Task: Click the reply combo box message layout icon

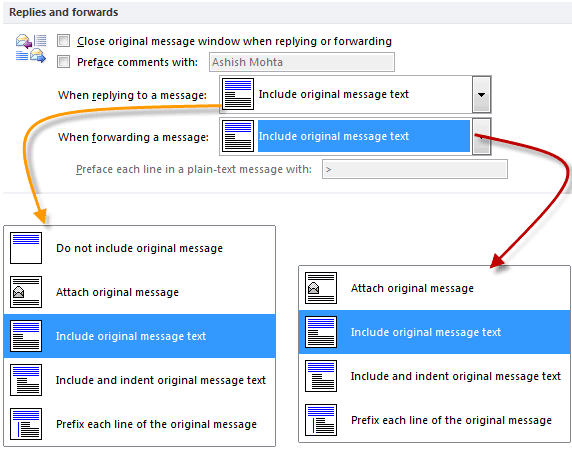Action: 238,94
